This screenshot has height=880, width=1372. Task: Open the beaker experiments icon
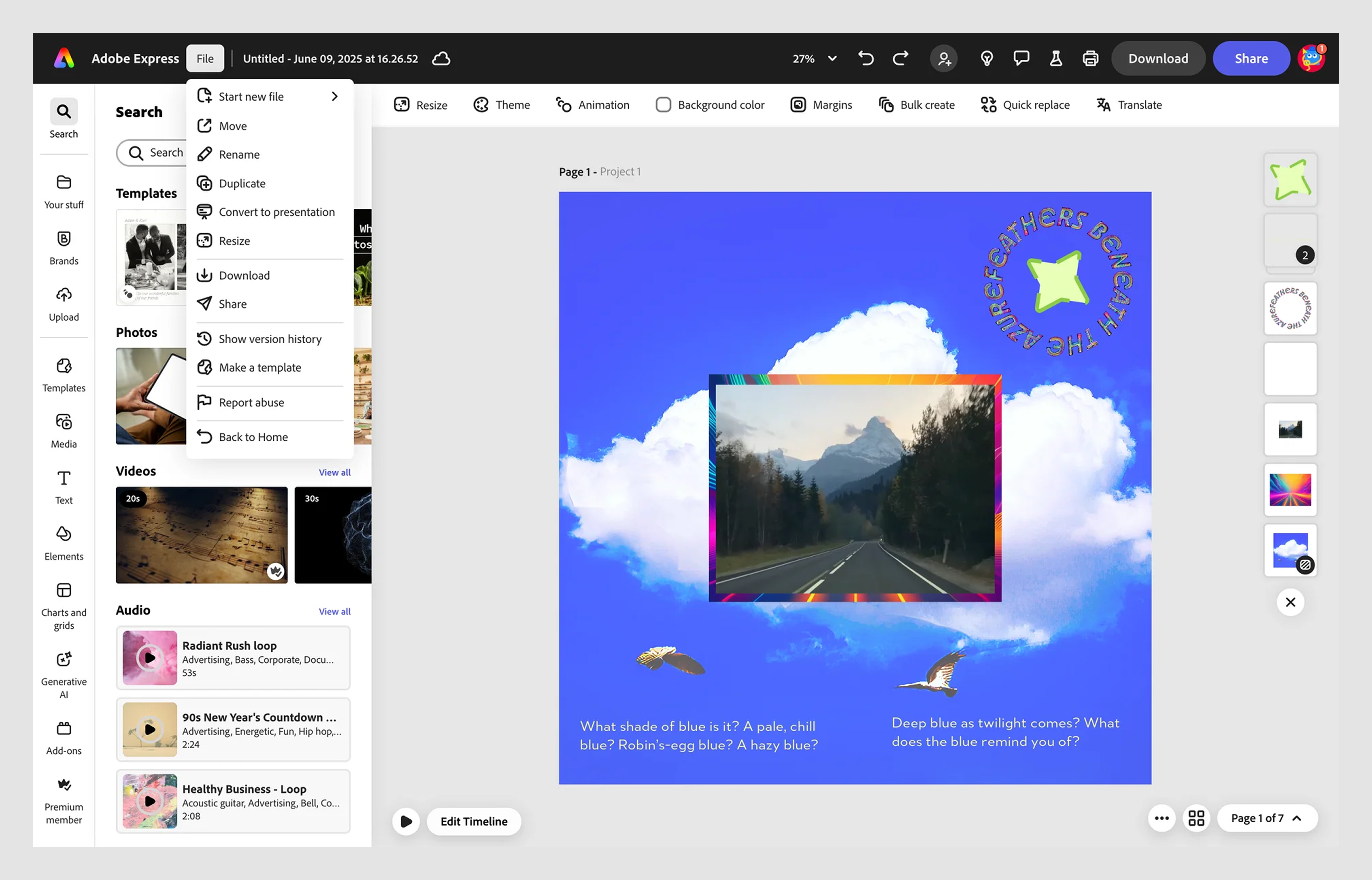(x=1056, y=58)
